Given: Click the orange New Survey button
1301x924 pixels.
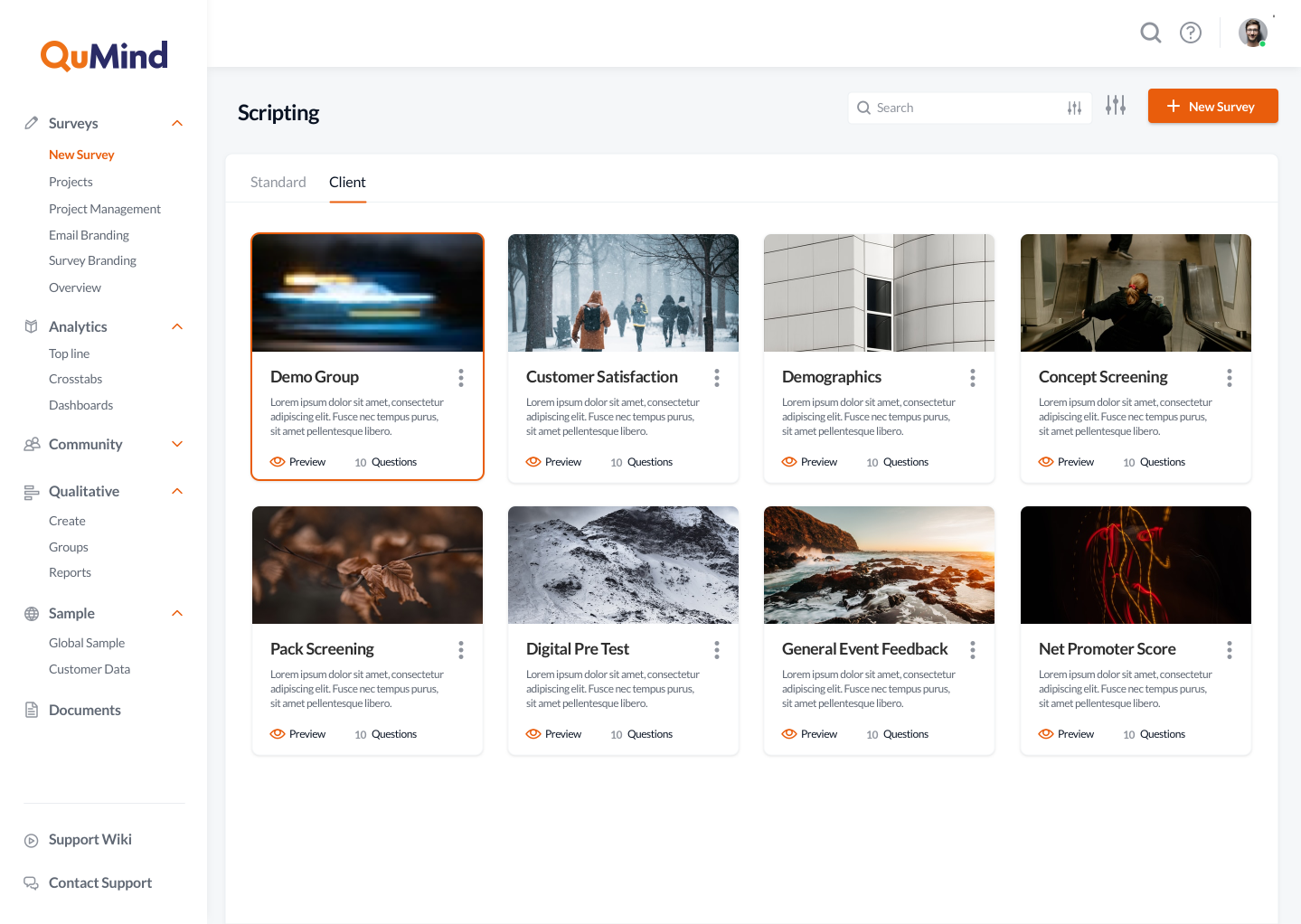Looking at the screenshot, I should (1213, 106).
